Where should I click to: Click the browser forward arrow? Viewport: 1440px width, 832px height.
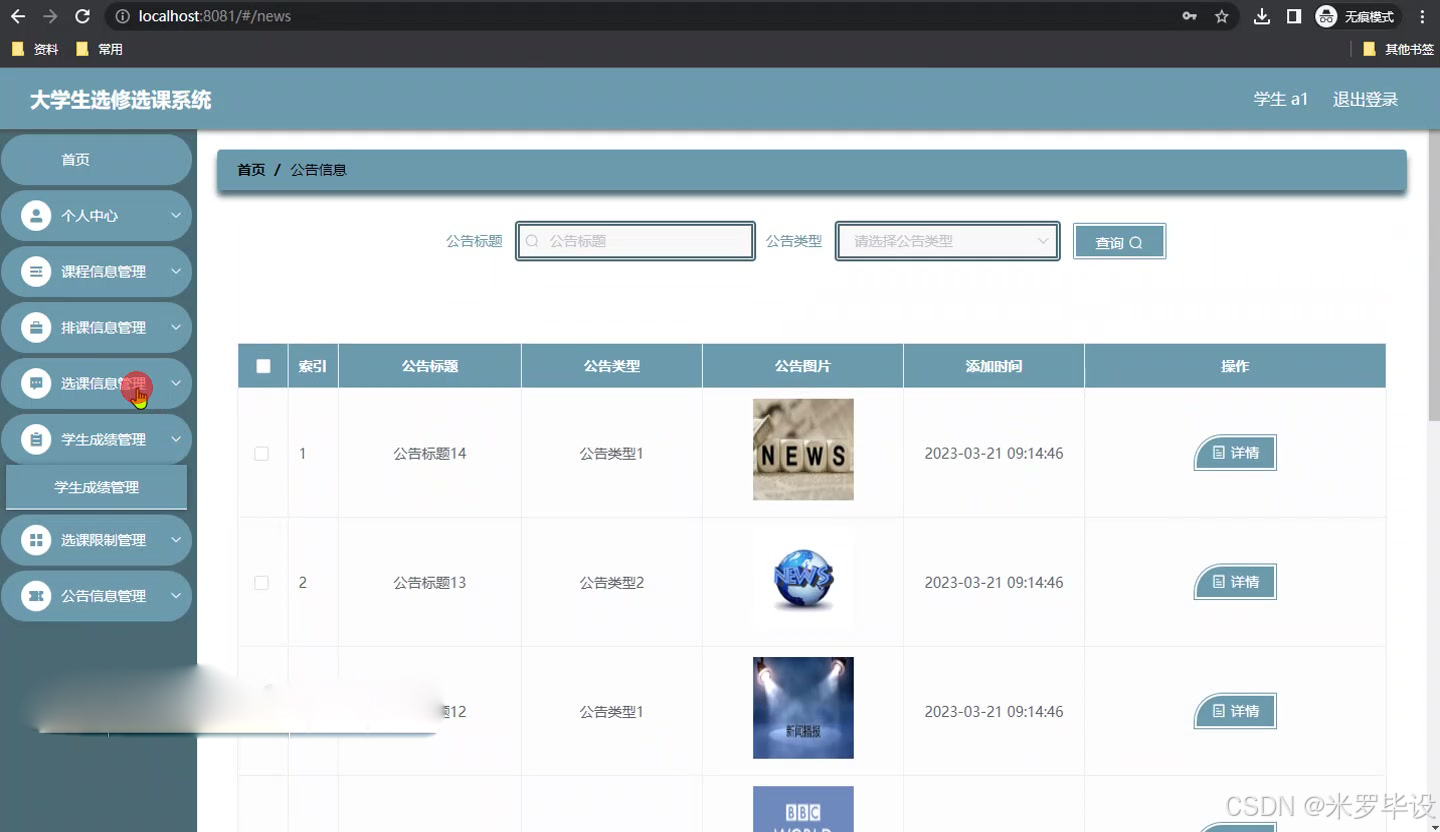[50, 16]
